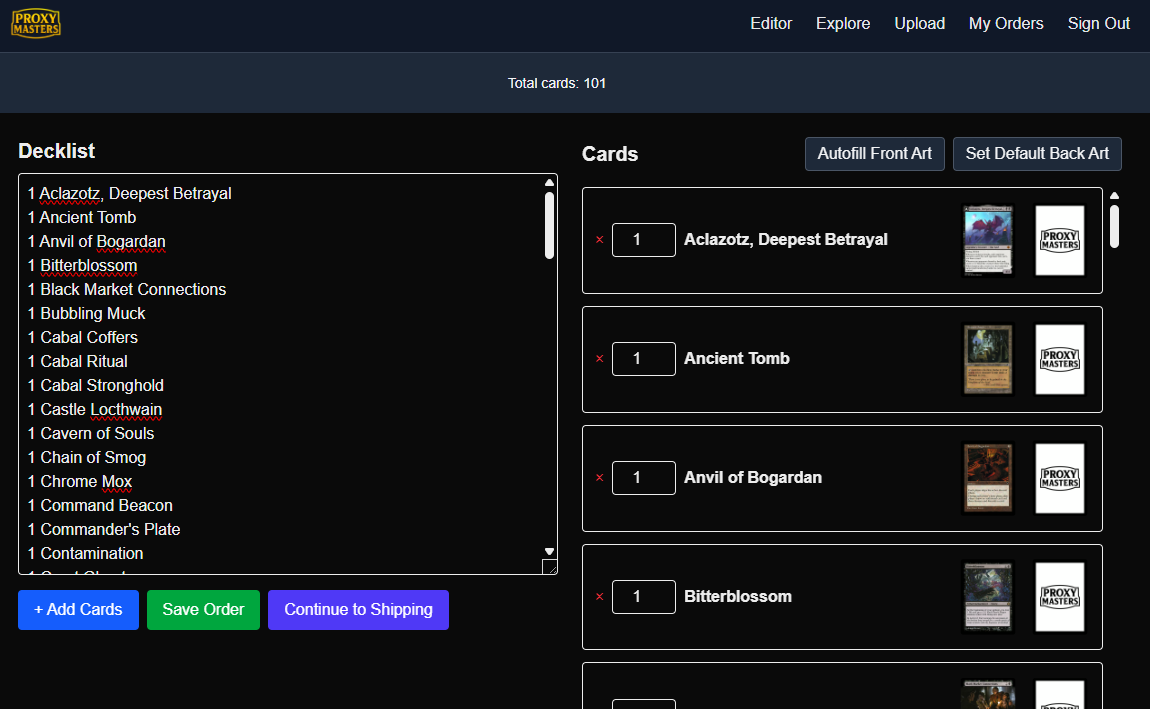This screenshot has height=709, width=1150.
Task: Run Autofill Front Art
Action: 874,153
